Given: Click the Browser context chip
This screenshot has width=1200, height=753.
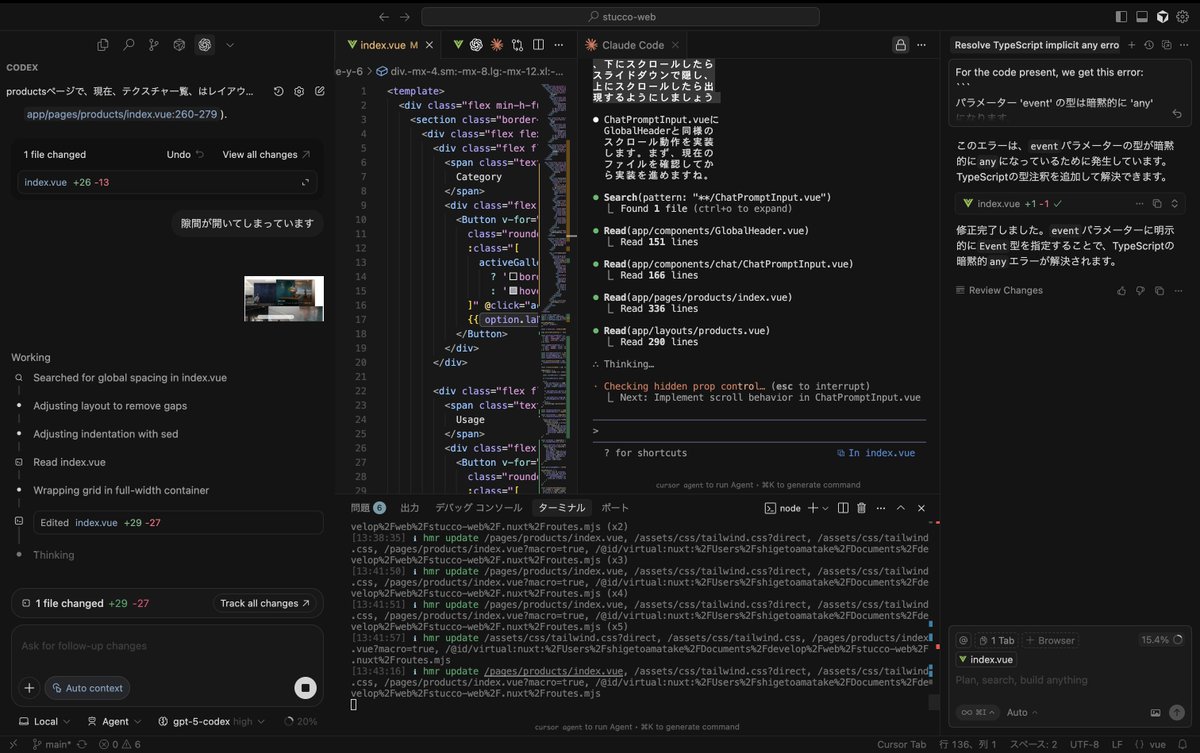Looking at the screenshot, I should click(x=1050, y=640).
